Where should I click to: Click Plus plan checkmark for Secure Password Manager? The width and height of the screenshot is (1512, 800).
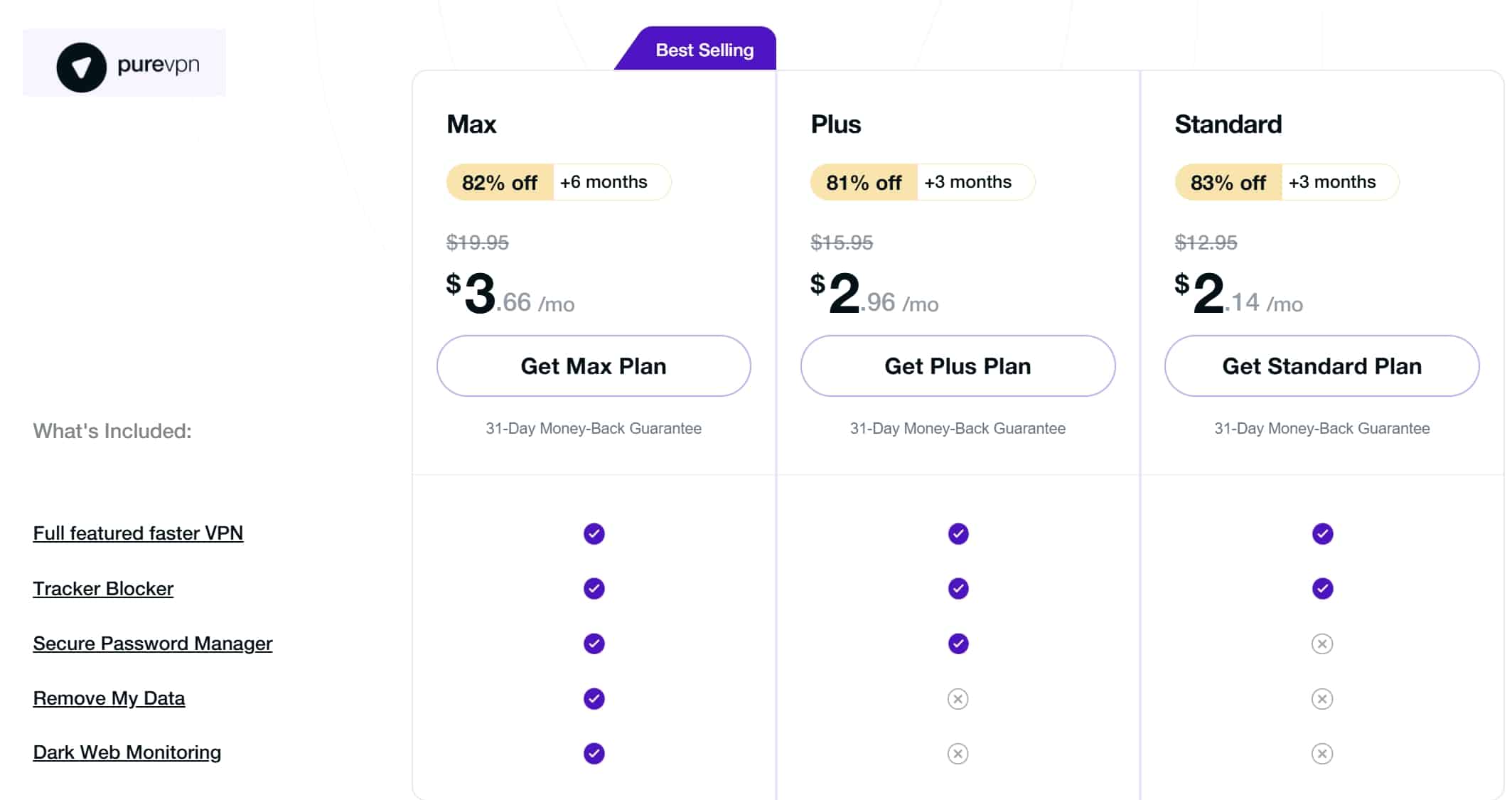[x=958, y=644]
